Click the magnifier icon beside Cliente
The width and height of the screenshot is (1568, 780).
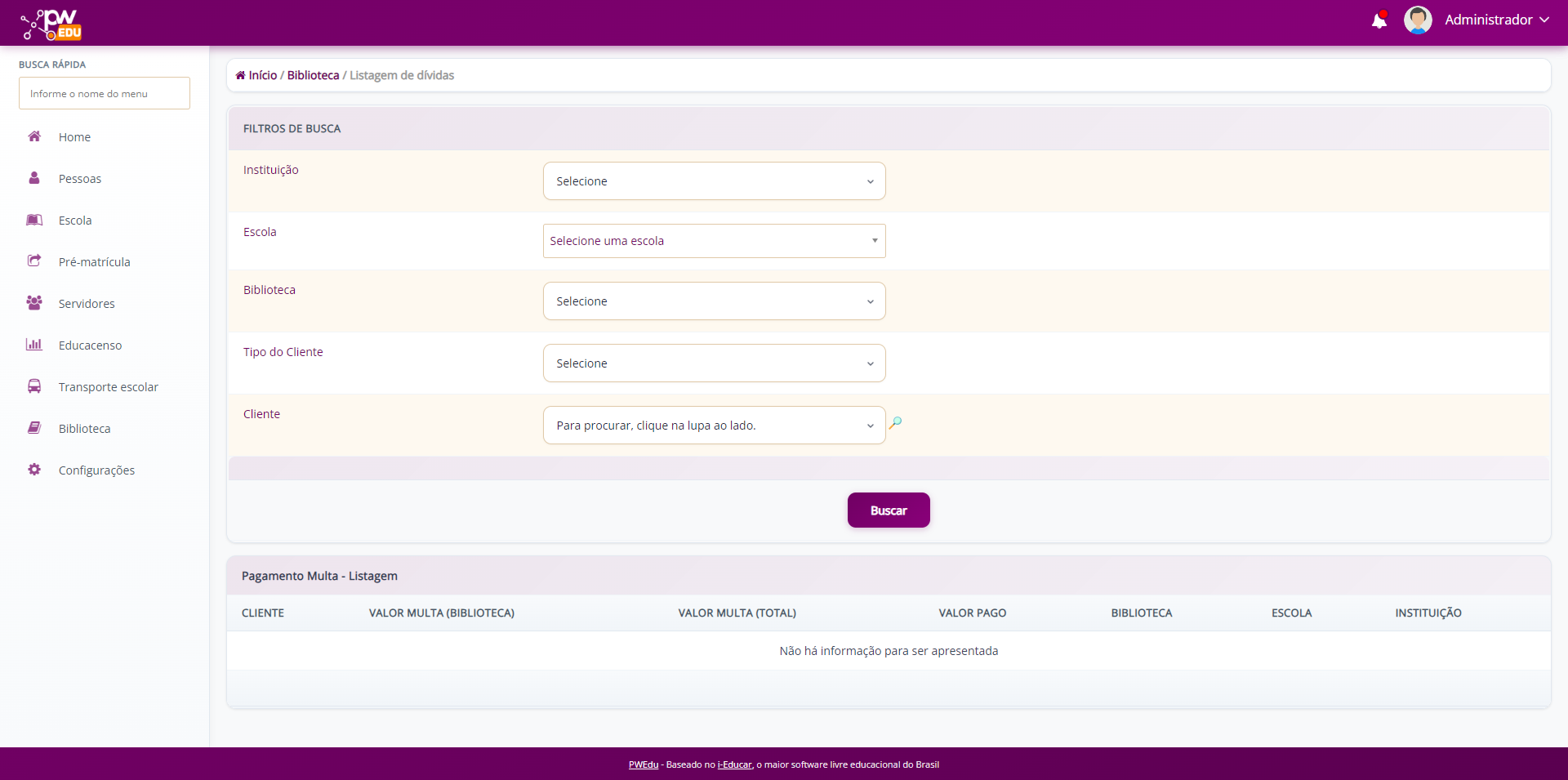pyautogui.click(x=896, y=423)
